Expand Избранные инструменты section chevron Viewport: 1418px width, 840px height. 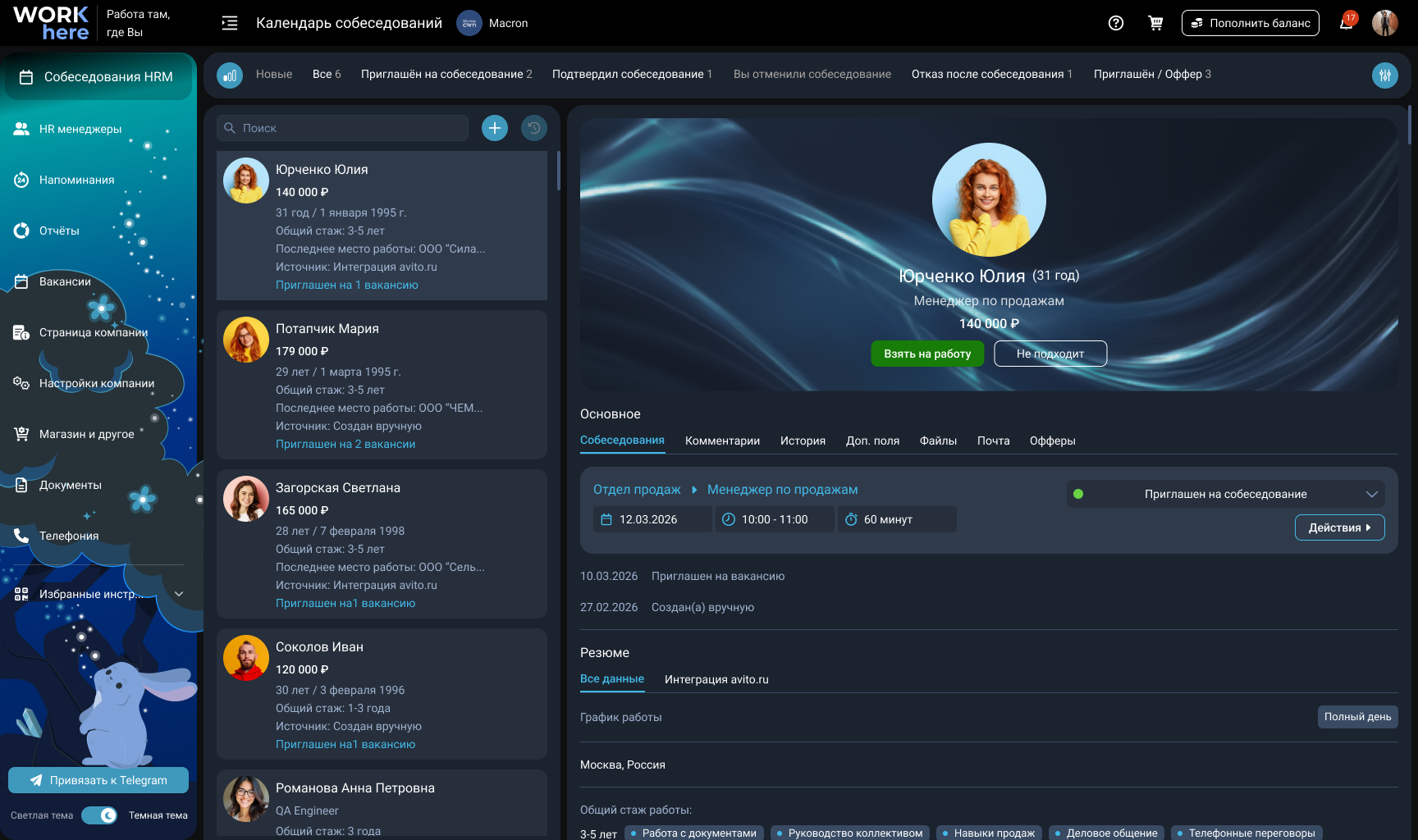179,594
